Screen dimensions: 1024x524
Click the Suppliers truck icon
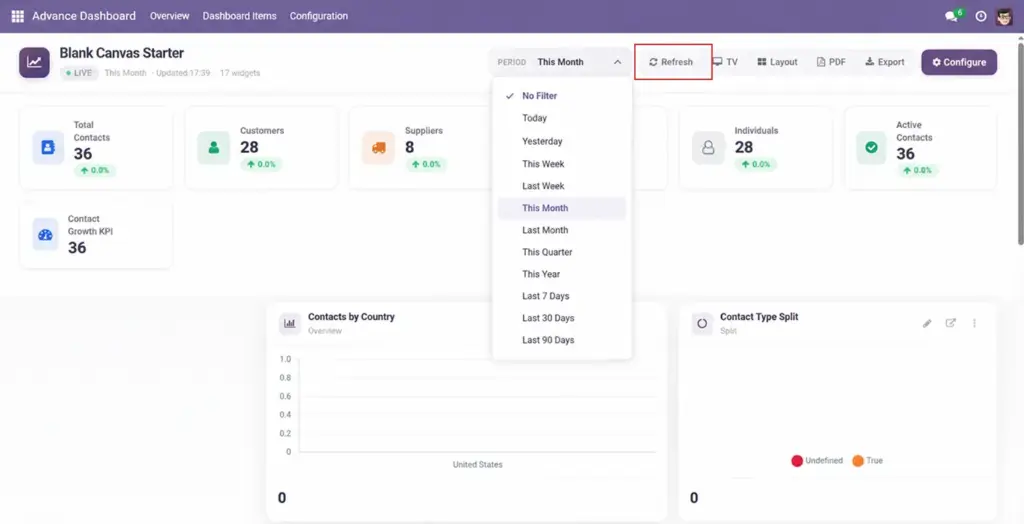(x=379, y=148)
